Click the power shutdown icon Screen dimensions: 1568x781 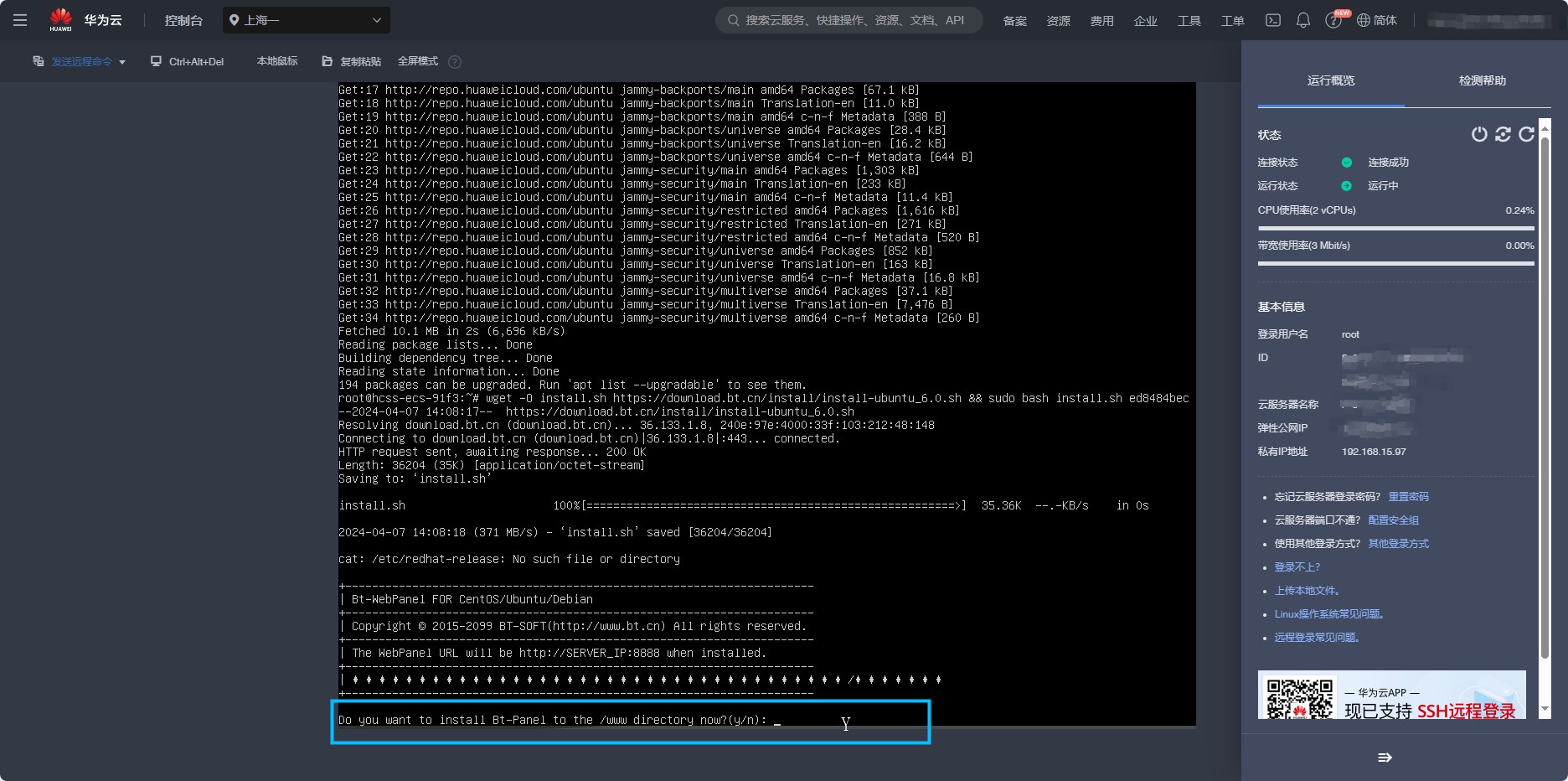[1479, 134]
